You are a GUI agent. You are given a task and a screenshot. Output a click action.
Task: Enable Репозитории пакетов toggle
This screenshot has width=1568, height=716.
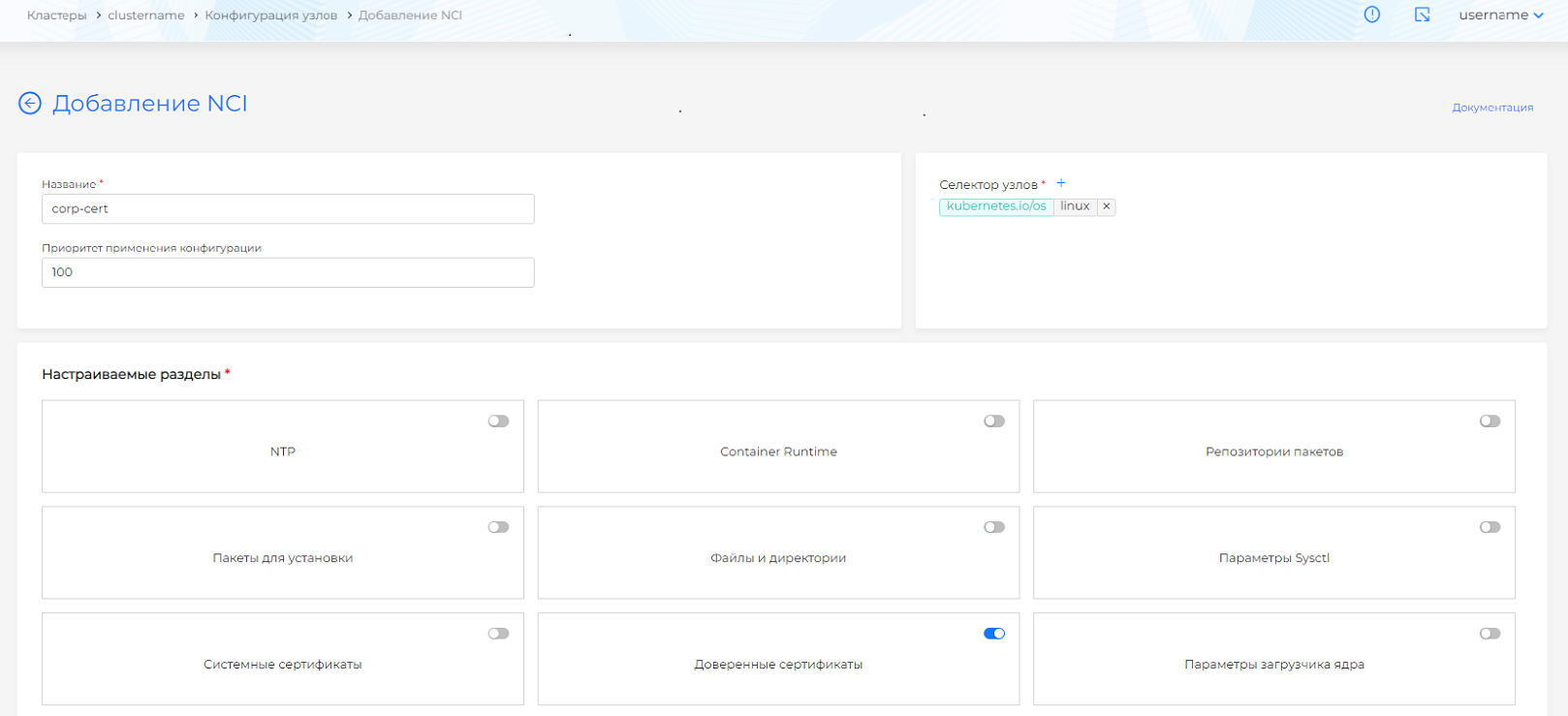1490,421
